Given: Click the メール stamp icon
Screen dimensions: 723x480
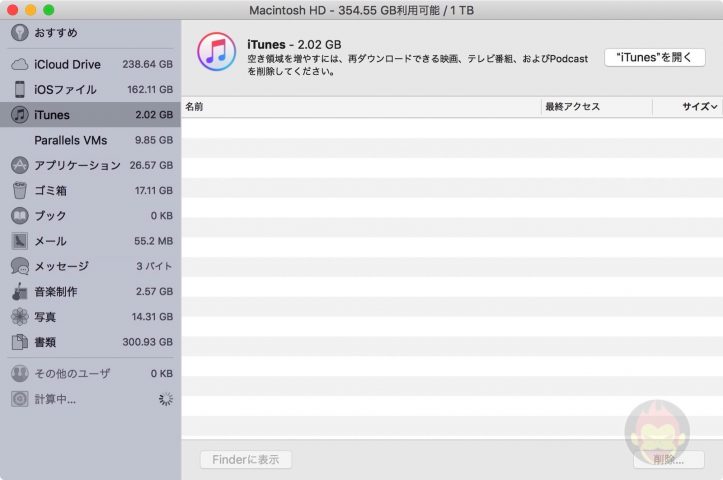Looking at the screenshot, I should click(x=19, y=241).
